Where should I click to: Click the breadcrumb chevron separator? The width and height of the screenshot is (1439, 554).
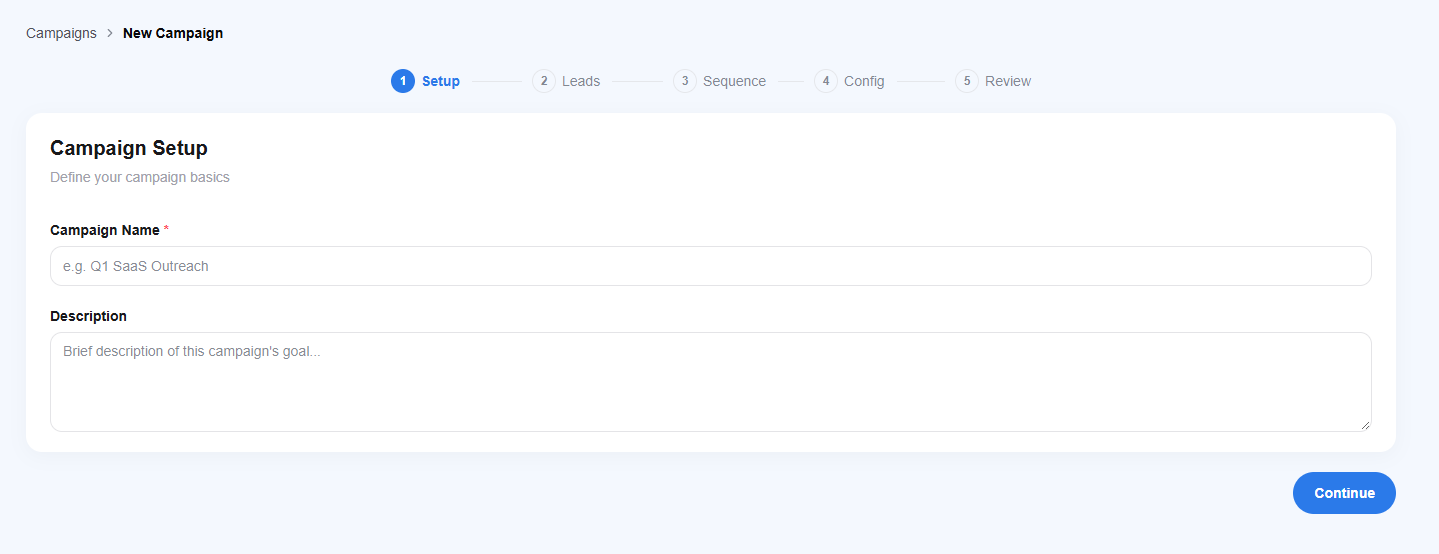coord(110,33)
